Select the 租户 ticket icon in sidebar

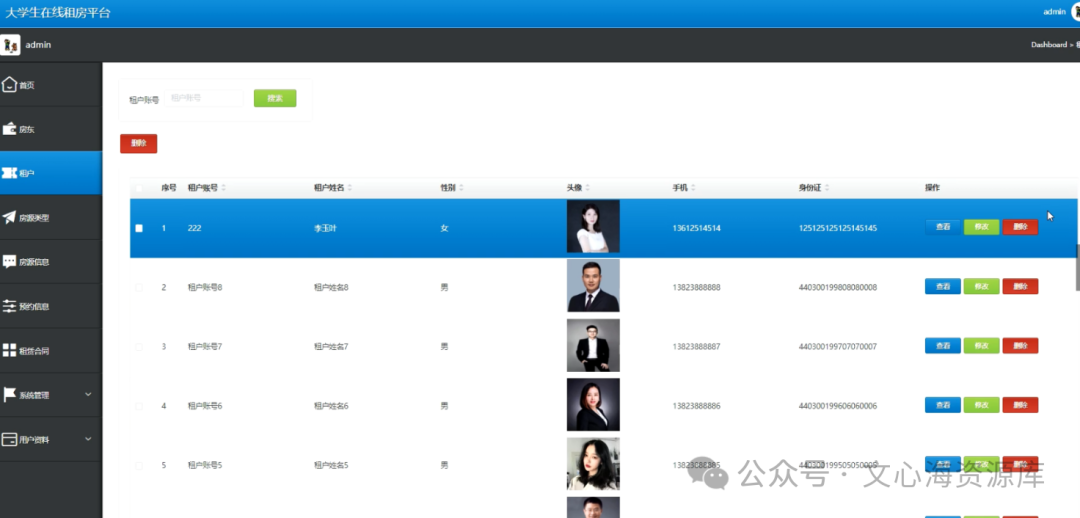(10, 173)
